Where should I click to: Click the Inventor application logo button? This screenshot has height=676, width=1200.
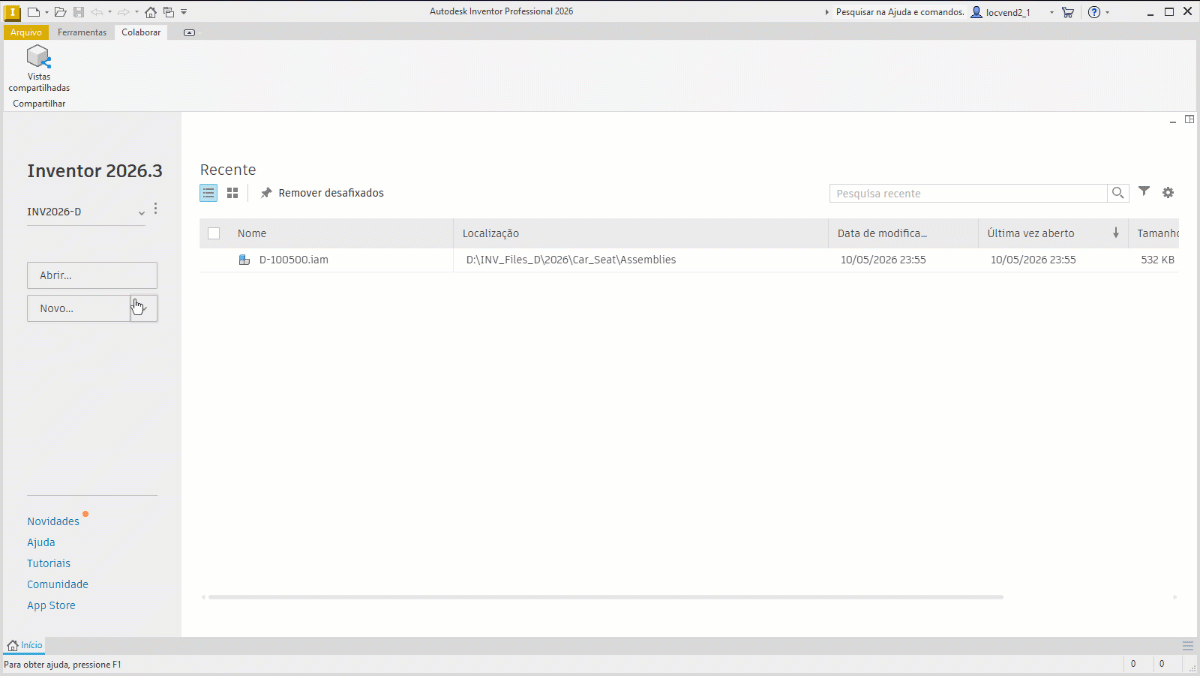tap(12, 13)
